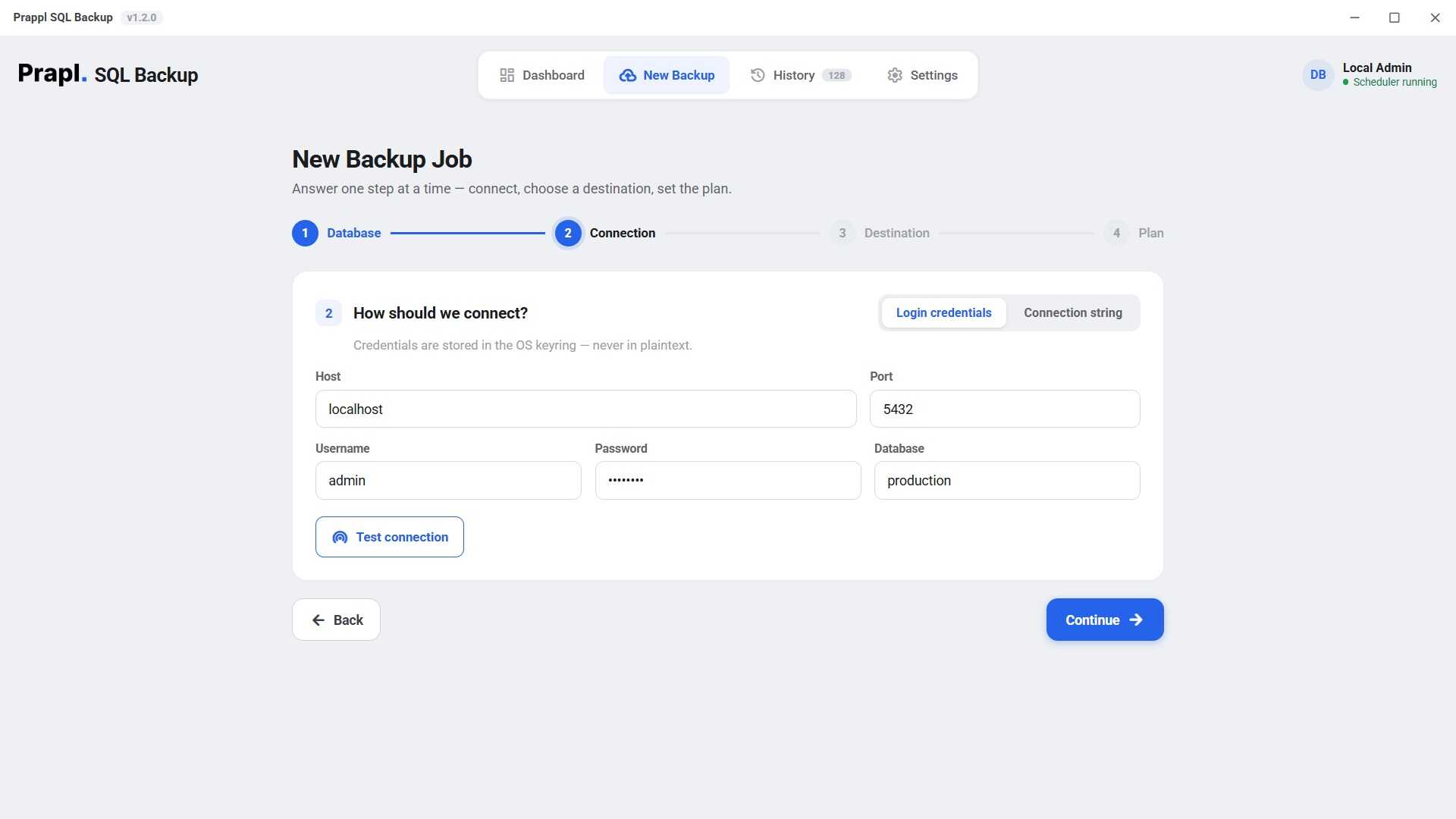The height and width of the screenshot is (819, 1456).
Task: Click the New Backup cloud icon
Action: [627, 75]
